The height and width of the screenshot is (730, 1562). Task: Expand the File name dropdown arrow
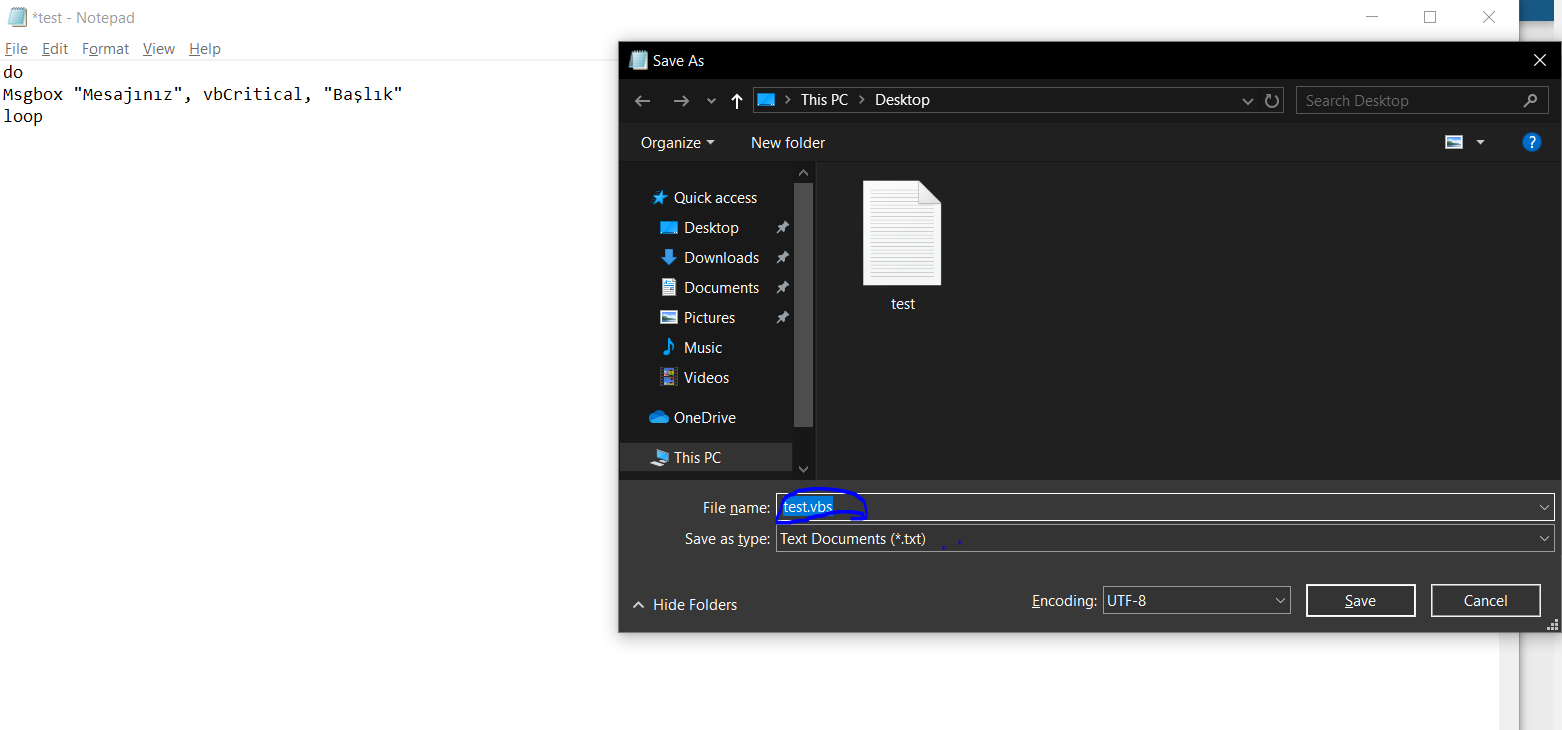(x=1544, y=507)
